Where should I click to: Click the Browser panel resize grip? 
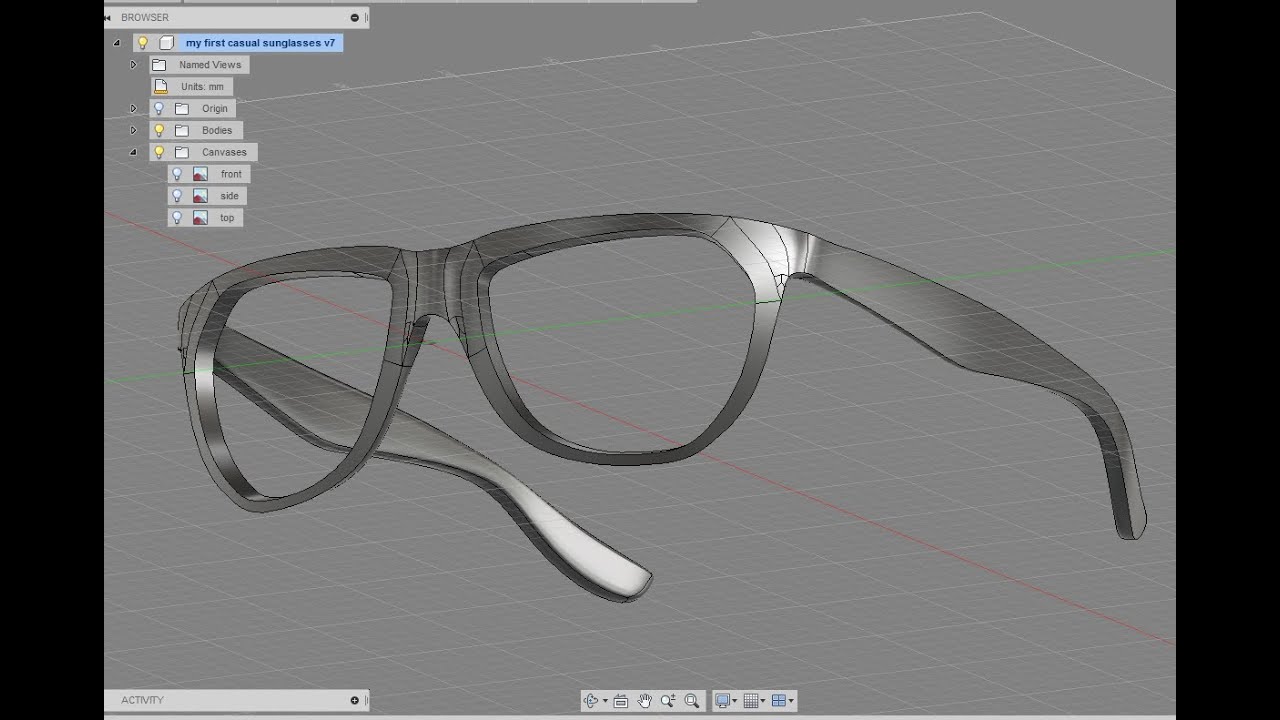click(366, 17)
